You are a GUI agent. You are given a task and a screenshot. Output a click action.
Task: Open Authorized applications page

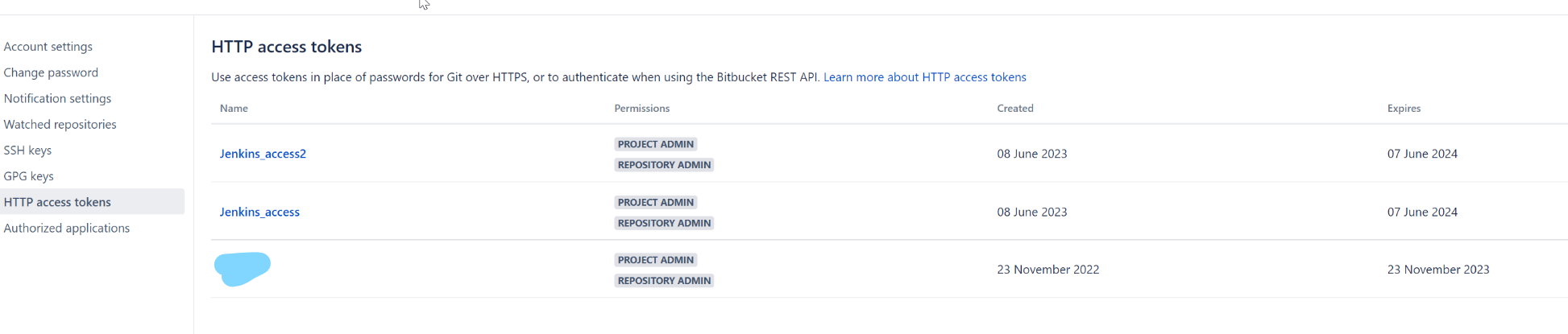(66, 228)
